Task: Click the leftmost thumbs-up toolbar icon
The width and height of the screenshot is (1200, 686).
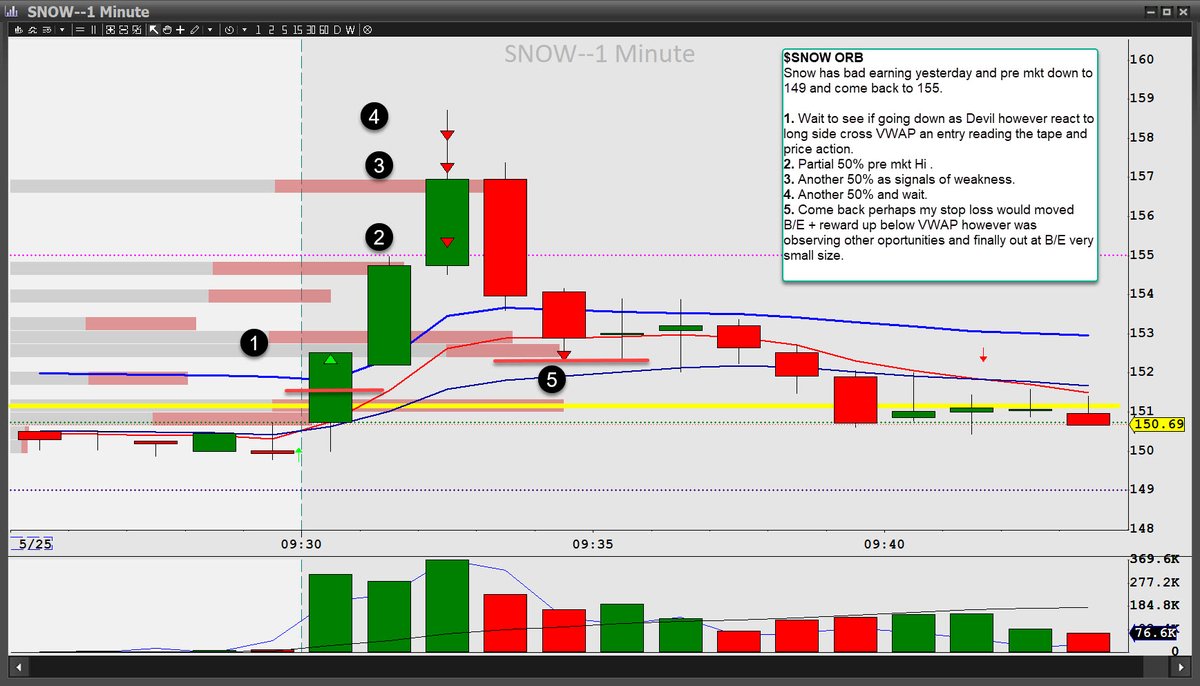Action: pos(17,30)
